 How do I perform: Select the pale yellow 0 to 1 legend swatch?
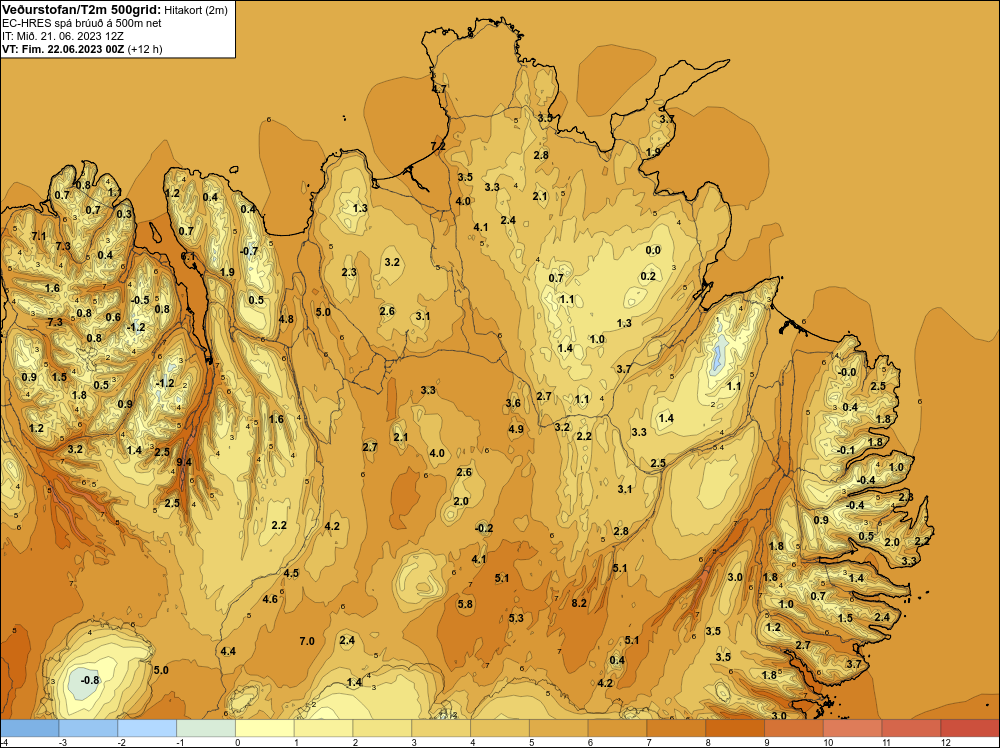point(265,728)
